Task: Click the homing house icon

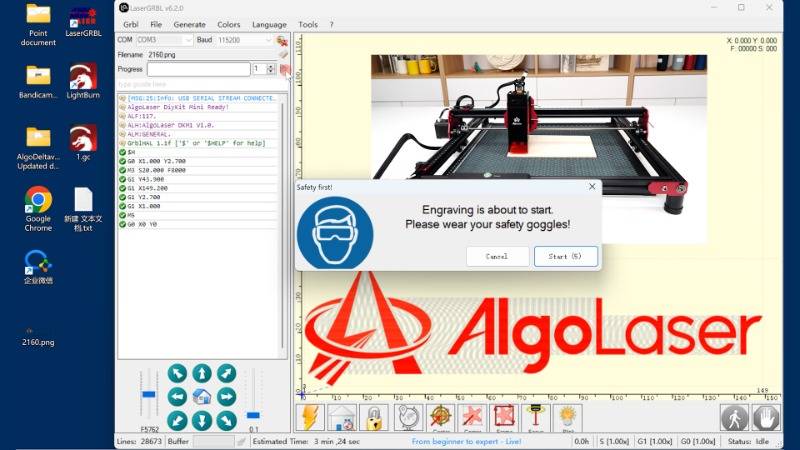Action: point(342,417)
